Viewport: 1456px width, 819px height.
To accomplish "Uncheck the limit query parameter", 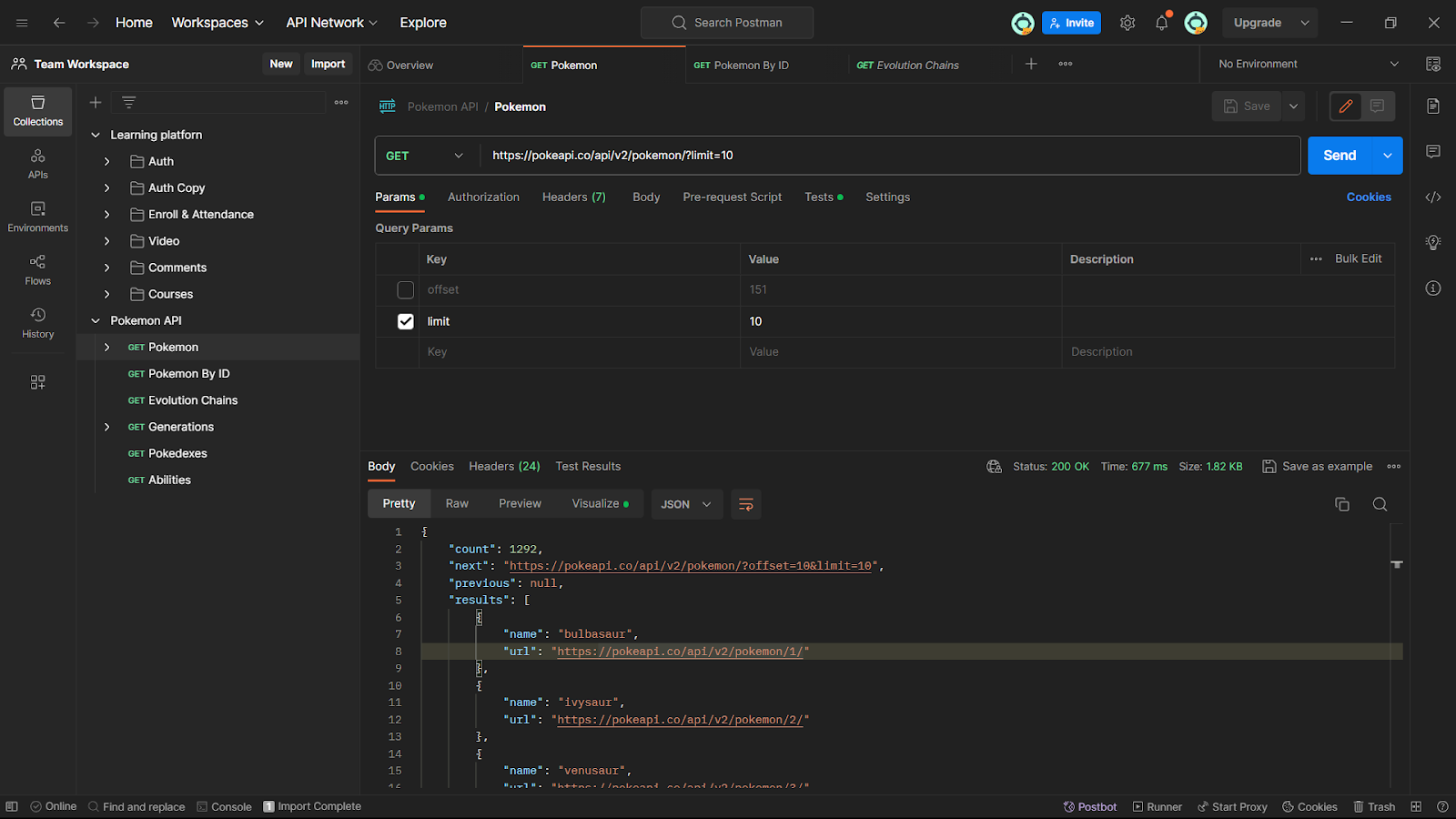I will 406,321.
